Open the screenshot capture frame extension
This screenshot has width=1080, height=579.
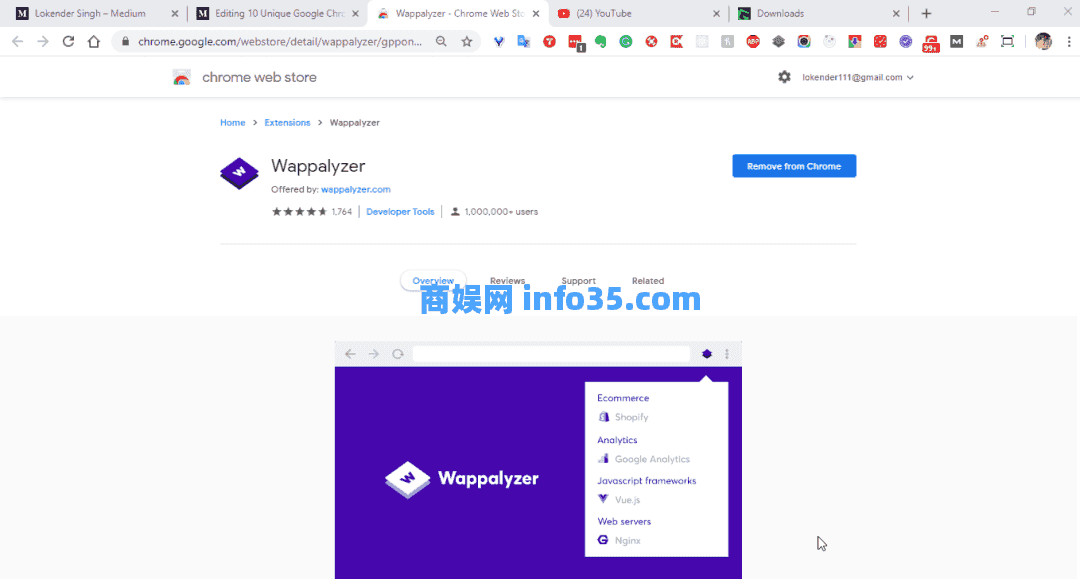[1008, 41]
